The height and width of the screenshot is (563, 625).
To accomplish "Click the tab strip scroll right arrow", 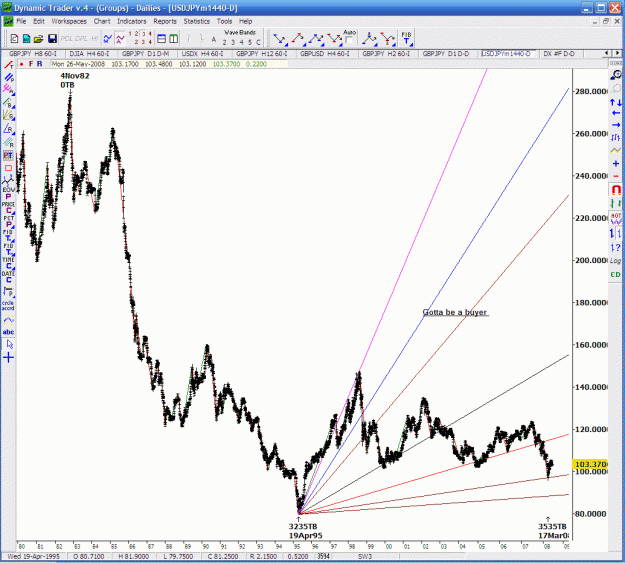I will [617, 53].
